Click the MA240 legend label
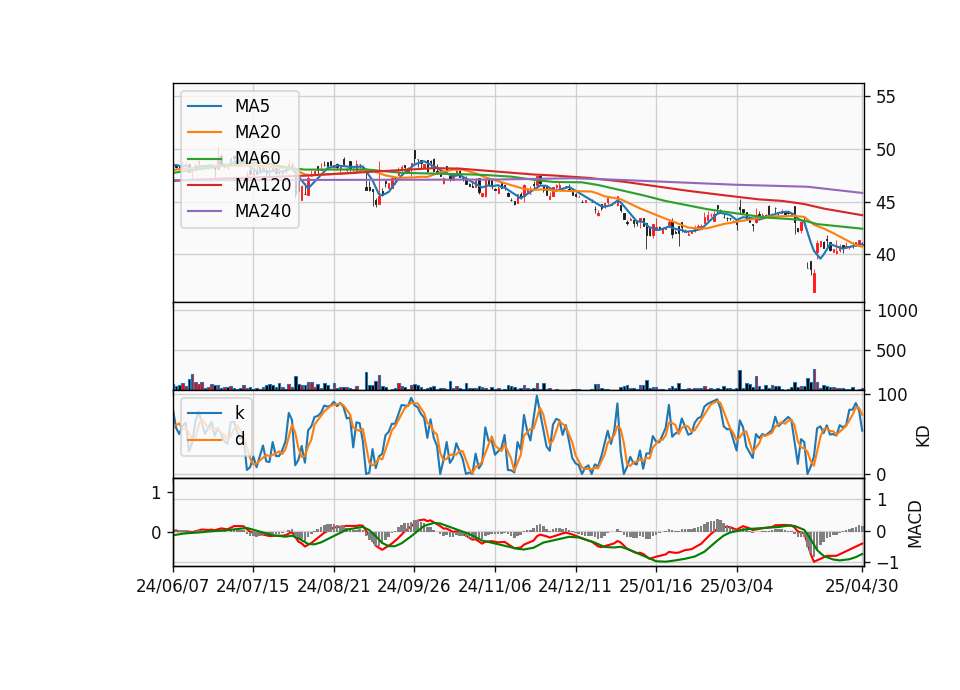 [263, 211]
